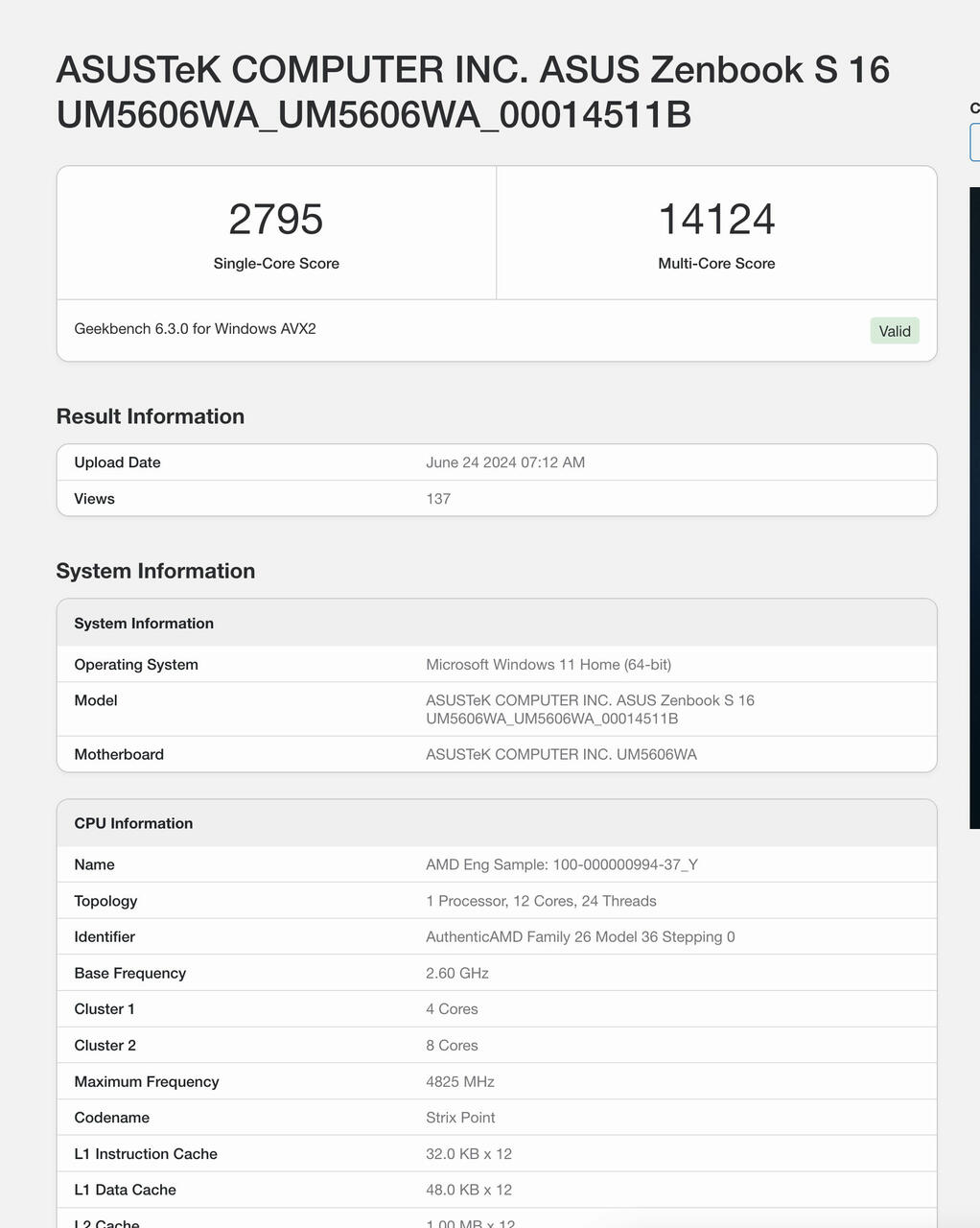This screenshot has height=1228, width=980.
Task: Click the "CPU Information" table header
Action: (x=497, y=824)
